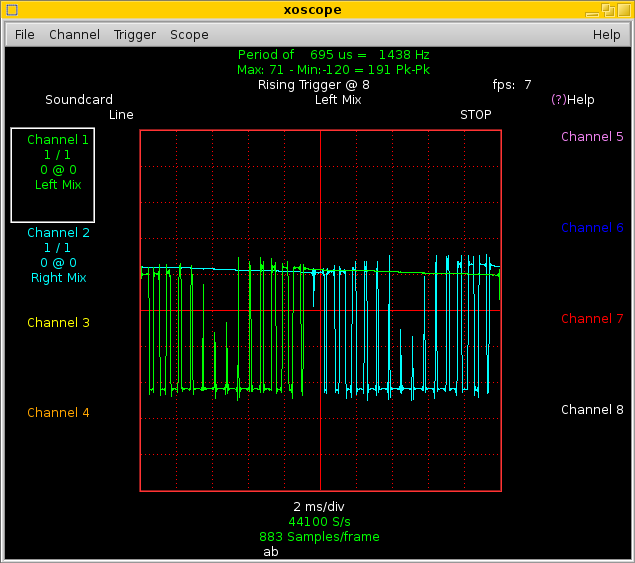Open the Trigger menu
This screenshot has width=635, height=563.
[x=134, y=35]
